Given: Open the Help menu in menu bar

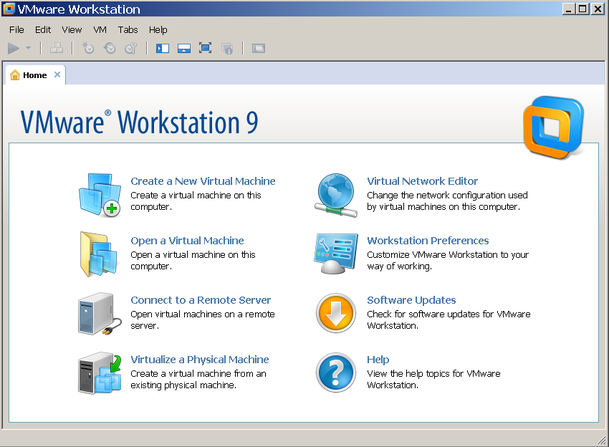Looking at the screenshot, I should coord(158,30).
